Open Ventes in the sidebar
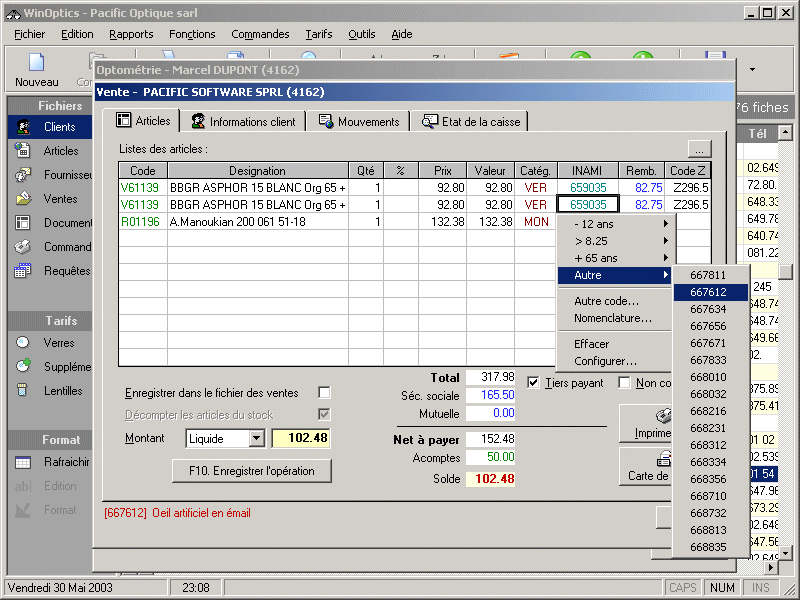 (60, 199)
